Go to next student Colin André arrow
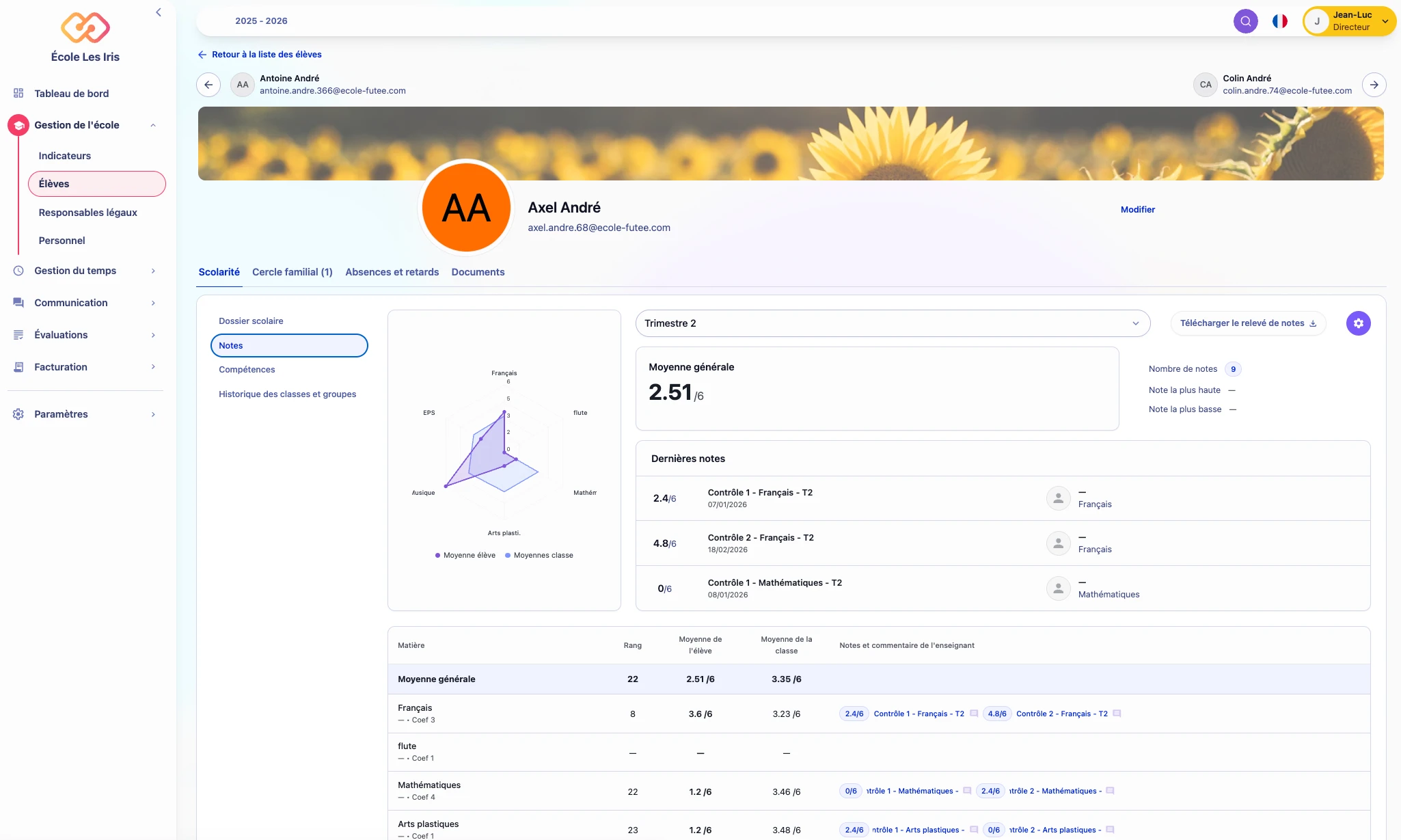Image resolution: width=1401 pixels, height=840 pixels. 1374,85
